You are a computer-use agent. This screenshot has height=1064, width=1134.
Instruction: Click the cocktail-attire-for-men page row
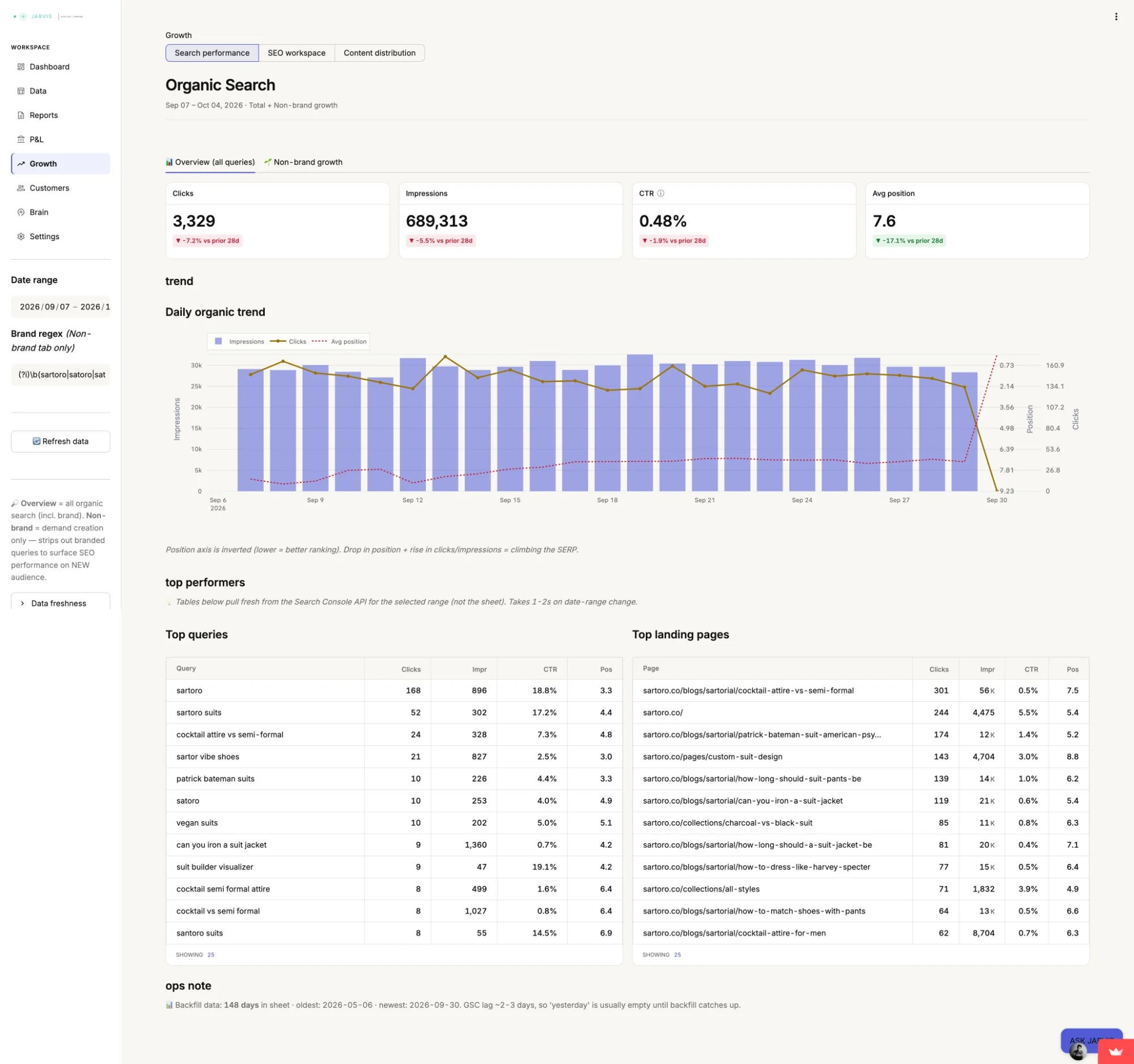[861, 933]
